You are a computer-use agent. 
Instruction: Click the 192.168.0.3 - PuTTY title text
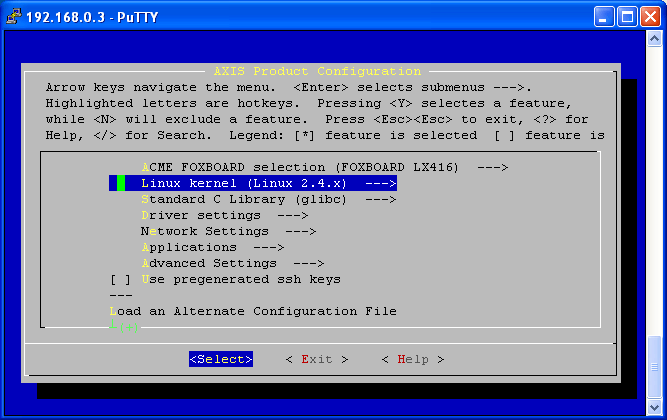click(92, 17)
